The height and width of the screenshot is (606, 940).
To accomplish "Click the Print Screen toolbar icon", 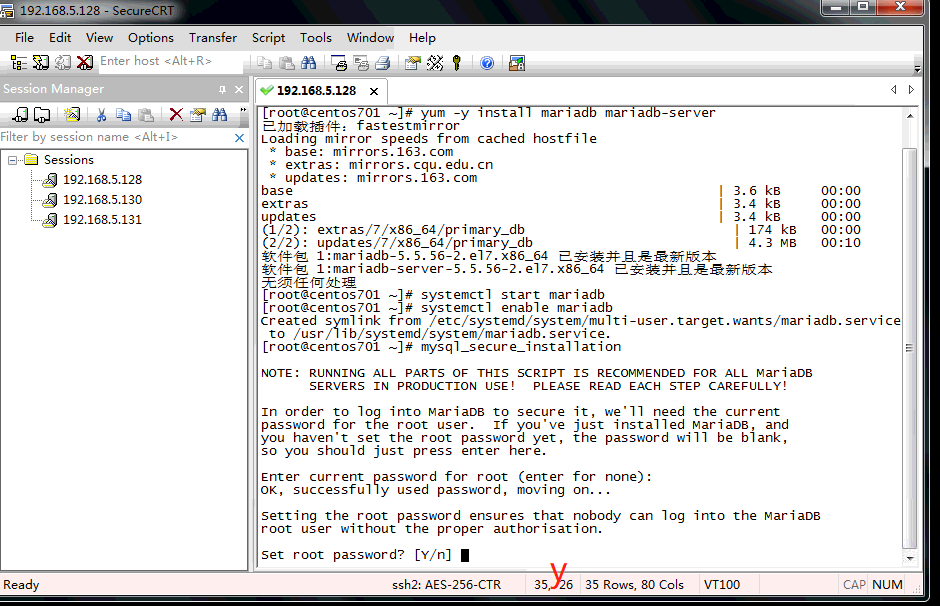I will tap(339, 62).
